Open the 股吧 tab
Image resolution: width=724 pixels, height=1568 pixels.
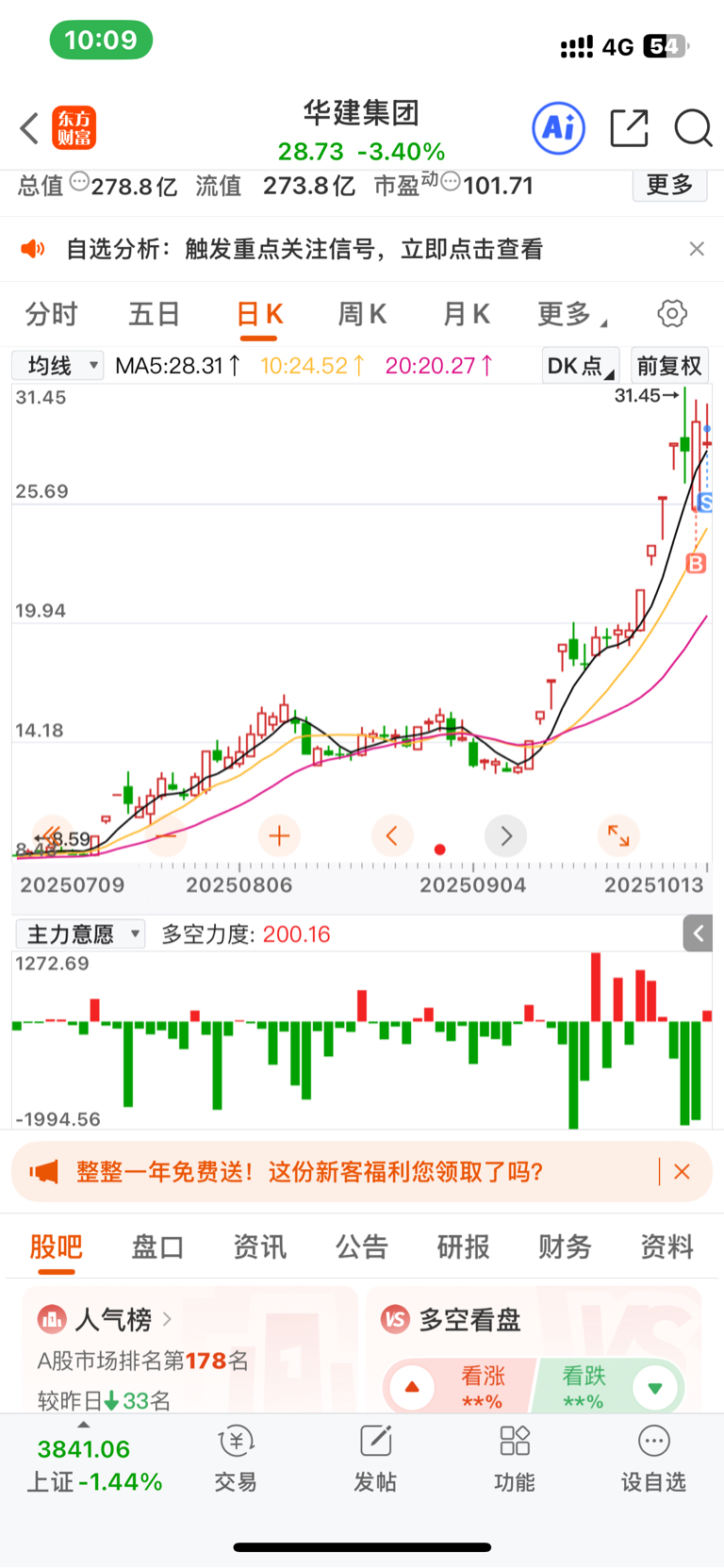click(57, 1246)
